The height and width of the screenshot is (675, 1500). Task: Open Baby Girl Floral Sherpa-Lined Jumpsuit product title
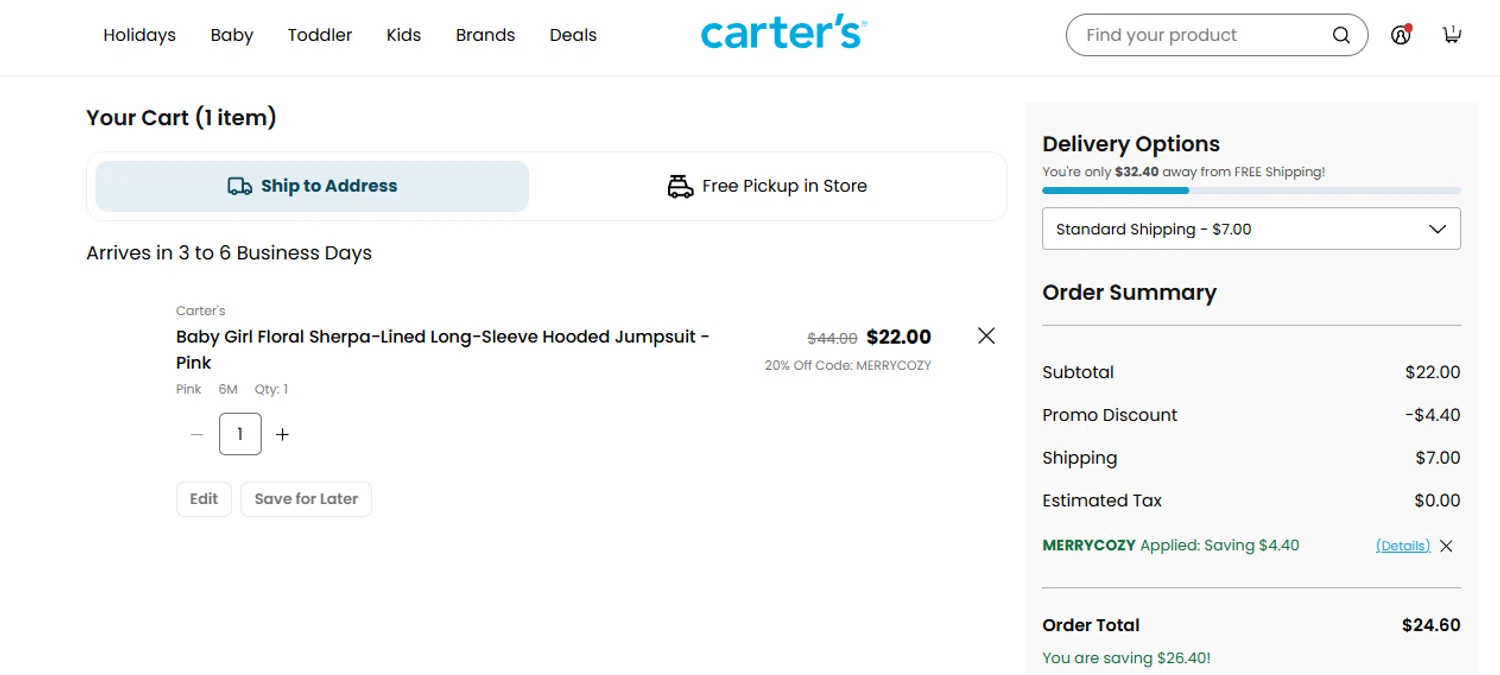(443, 349)
